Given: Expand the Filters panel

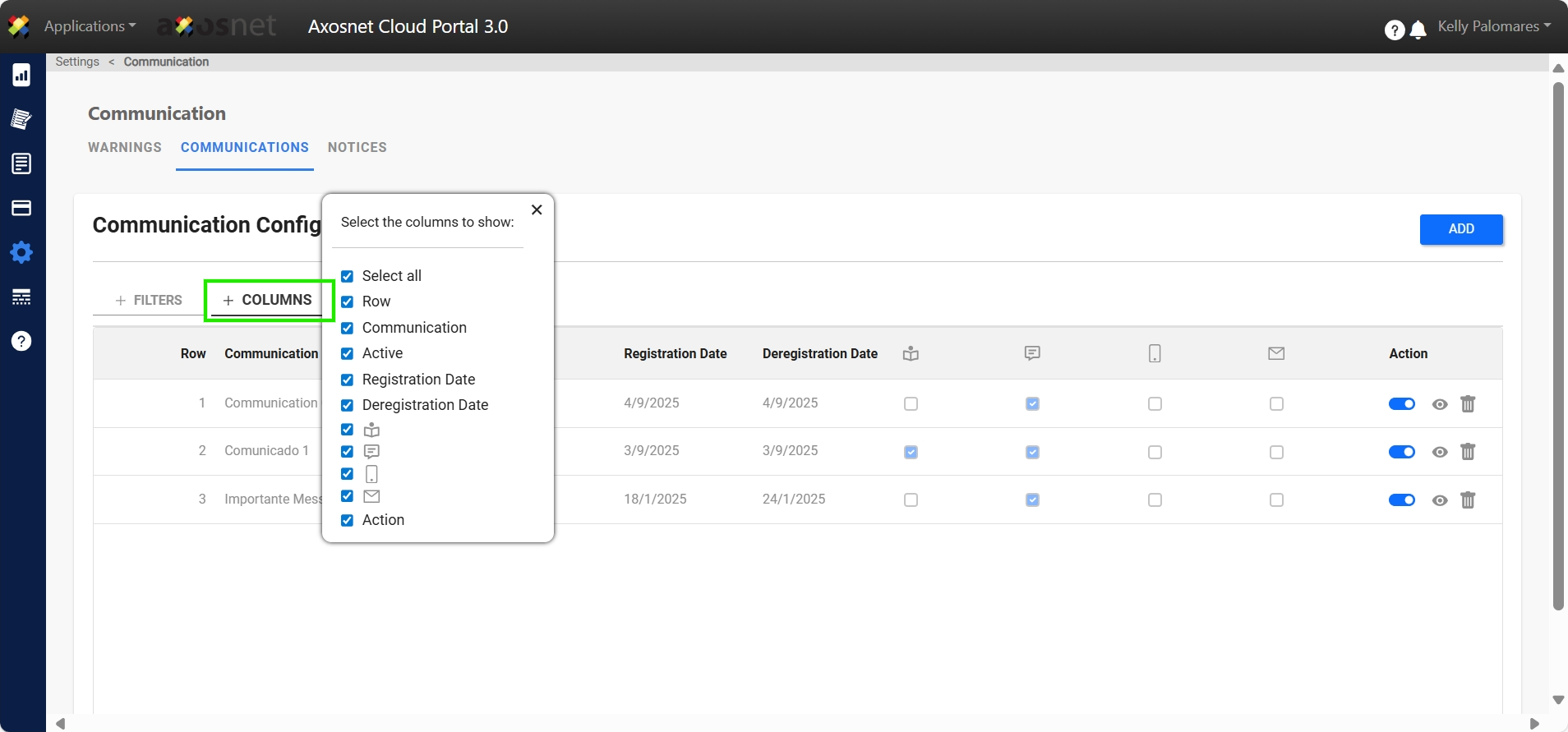Looking at the screenshot, I should click(149, 301).
